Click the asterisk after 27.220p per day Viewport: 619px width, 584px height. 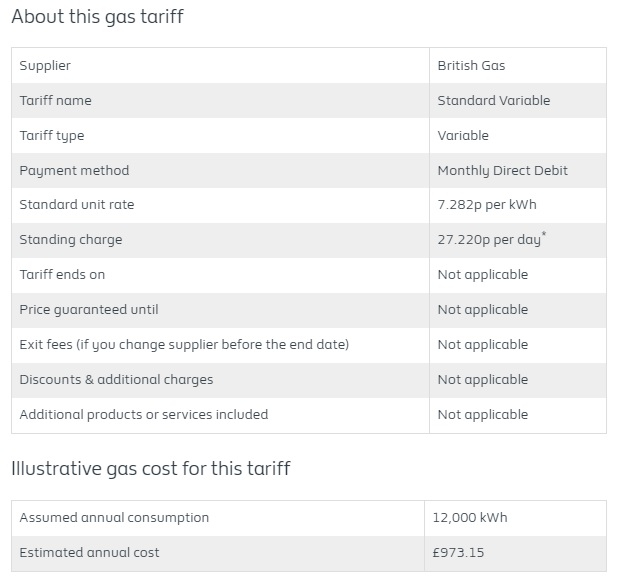[x=544, y=234]
